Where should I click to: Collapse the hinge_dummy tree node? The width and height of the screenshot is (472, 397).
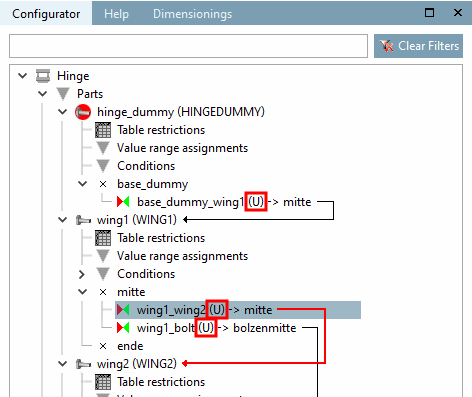pyautogui.click(x=63, y=112)
